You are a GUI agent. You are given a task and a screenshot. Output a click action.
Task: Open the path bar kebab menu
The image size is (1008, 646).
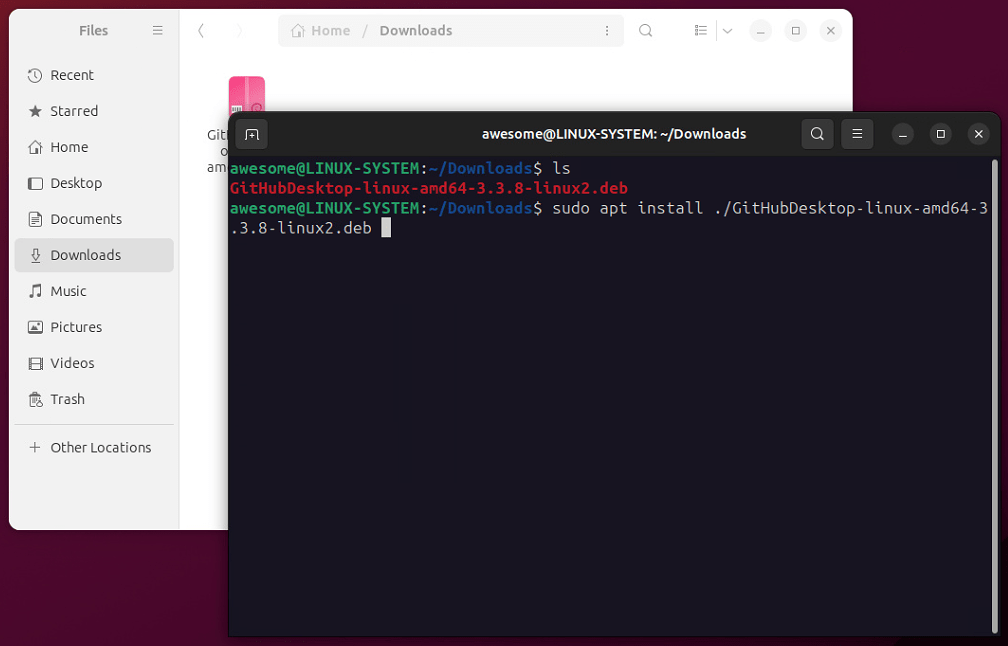(x=607, y=31)
